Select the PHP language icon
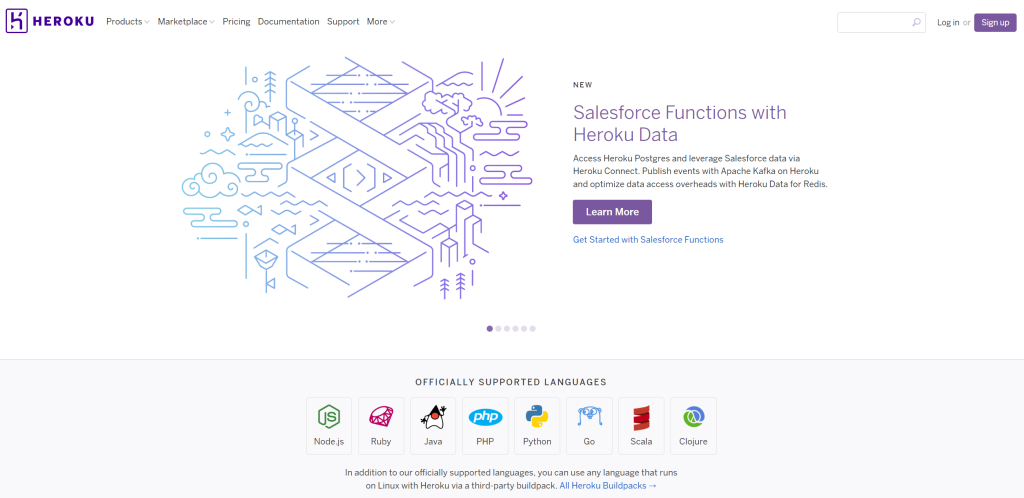Screen dimensions: 1024x498 click(485, 425)
